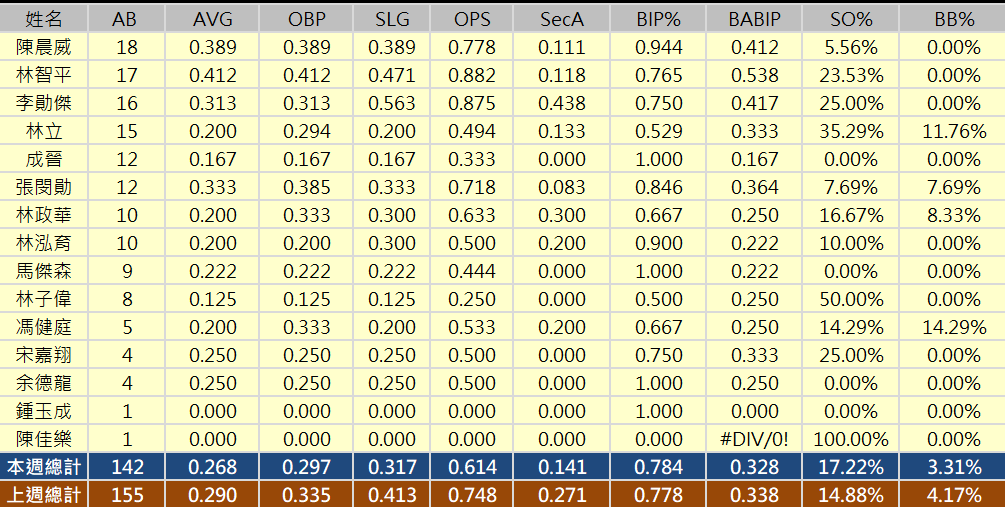Screen dimensions: 1005x507
Task: Click the BB% column header
Action: point(950,19)
